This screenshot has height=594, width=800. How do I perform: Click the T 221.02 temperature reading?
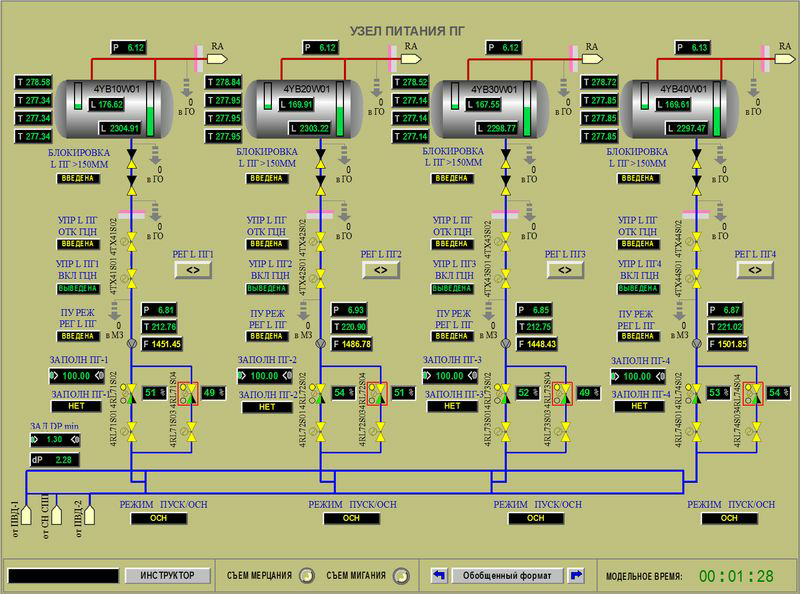point(726,327)
